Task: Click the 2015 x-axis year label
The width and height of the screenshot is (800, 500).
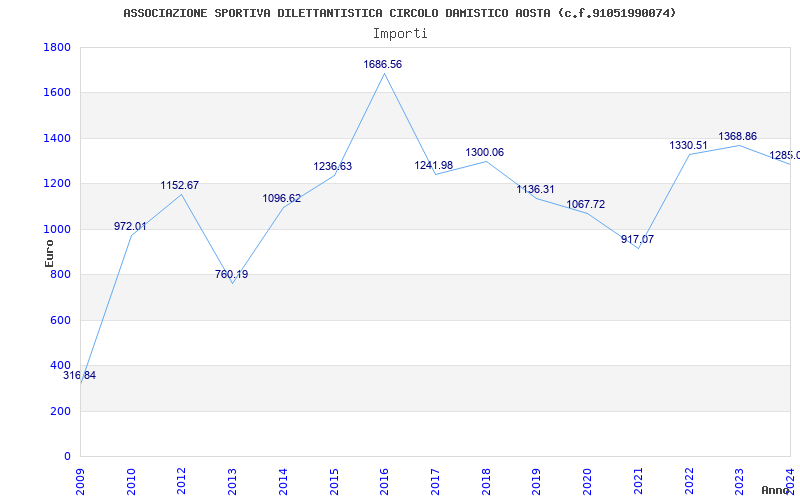Action: tap(334, 481)
